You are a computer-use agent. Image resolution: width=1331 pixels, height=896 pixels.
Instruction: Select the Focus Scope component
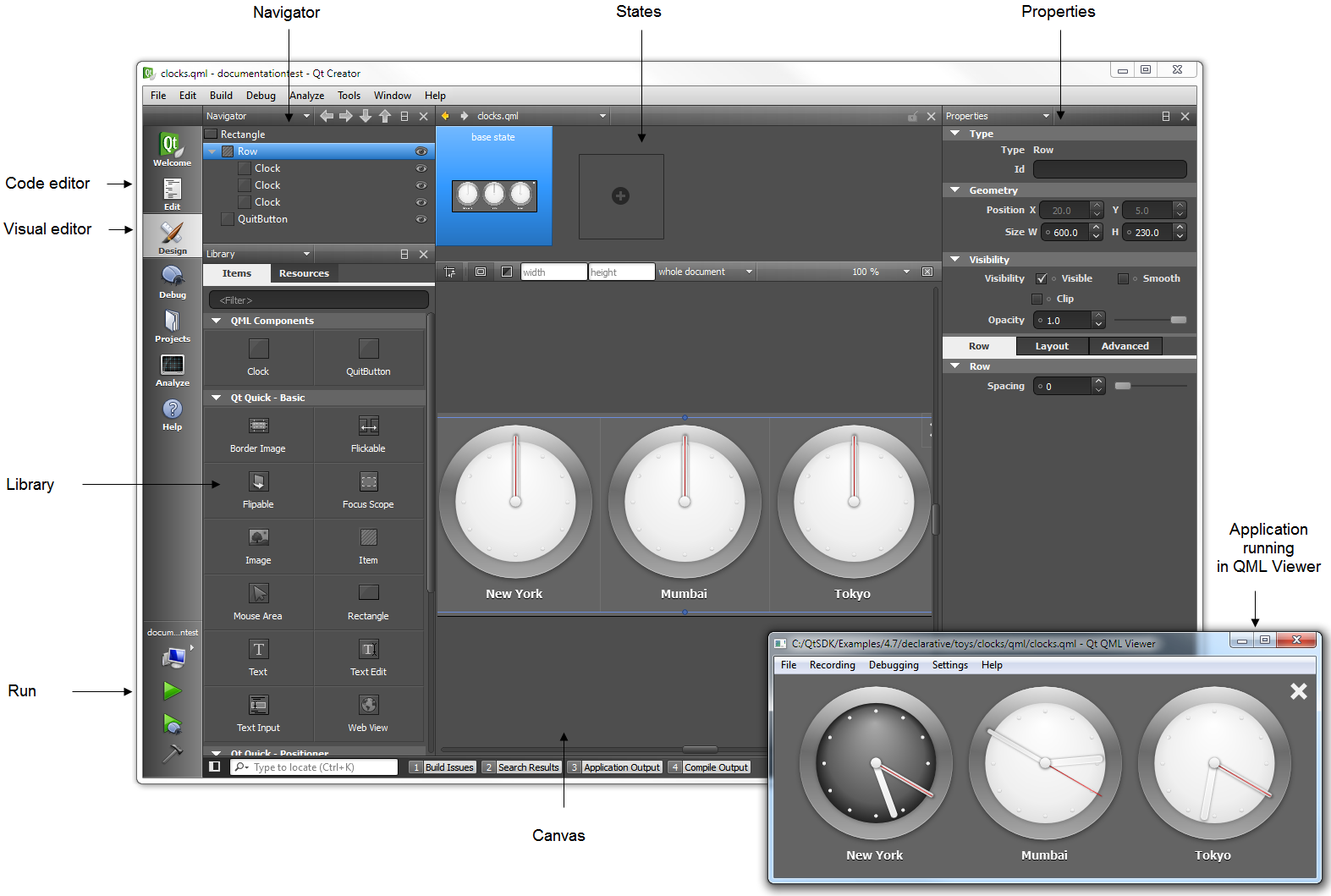(x=368, y=491)
